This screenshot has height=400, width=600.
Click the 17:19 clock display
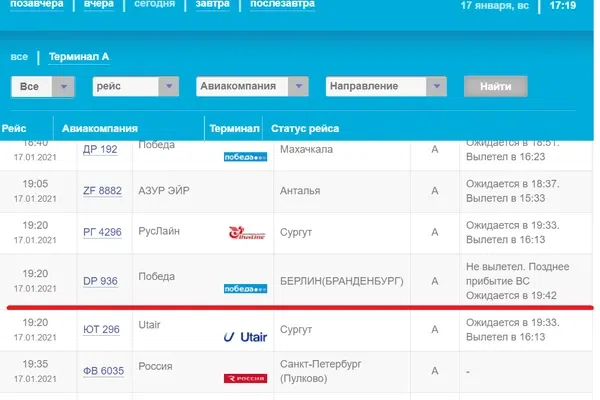click(562, 5)
